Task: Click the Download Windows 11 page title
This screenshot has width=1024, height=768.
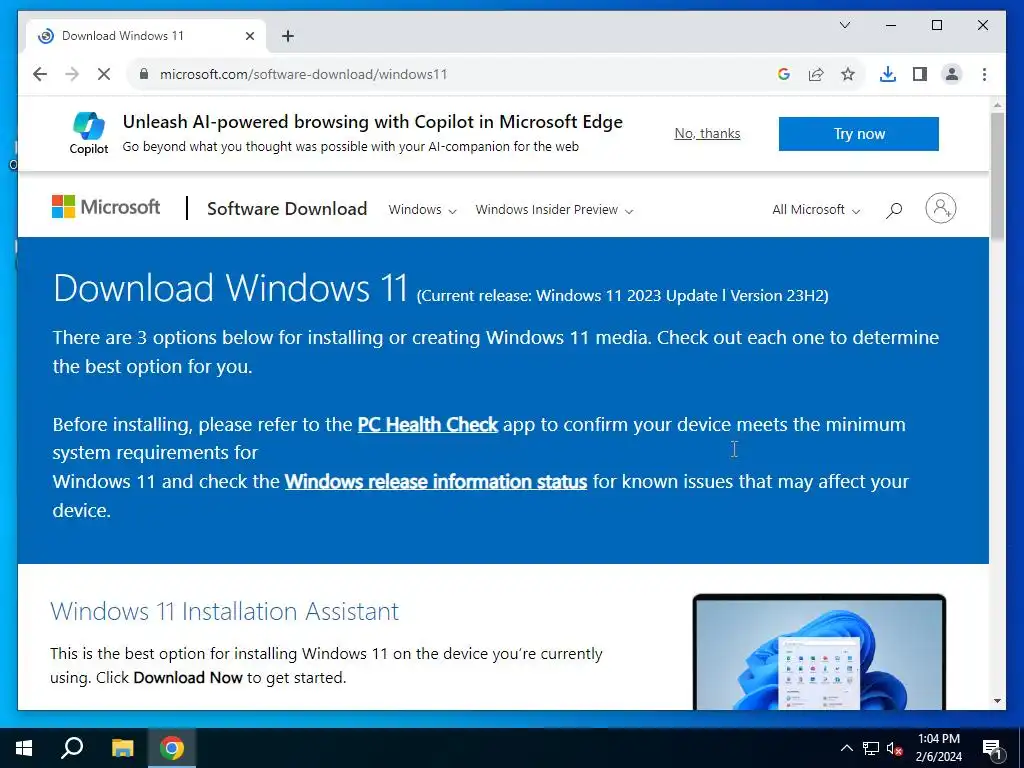Action: click(x=231, y=287)
